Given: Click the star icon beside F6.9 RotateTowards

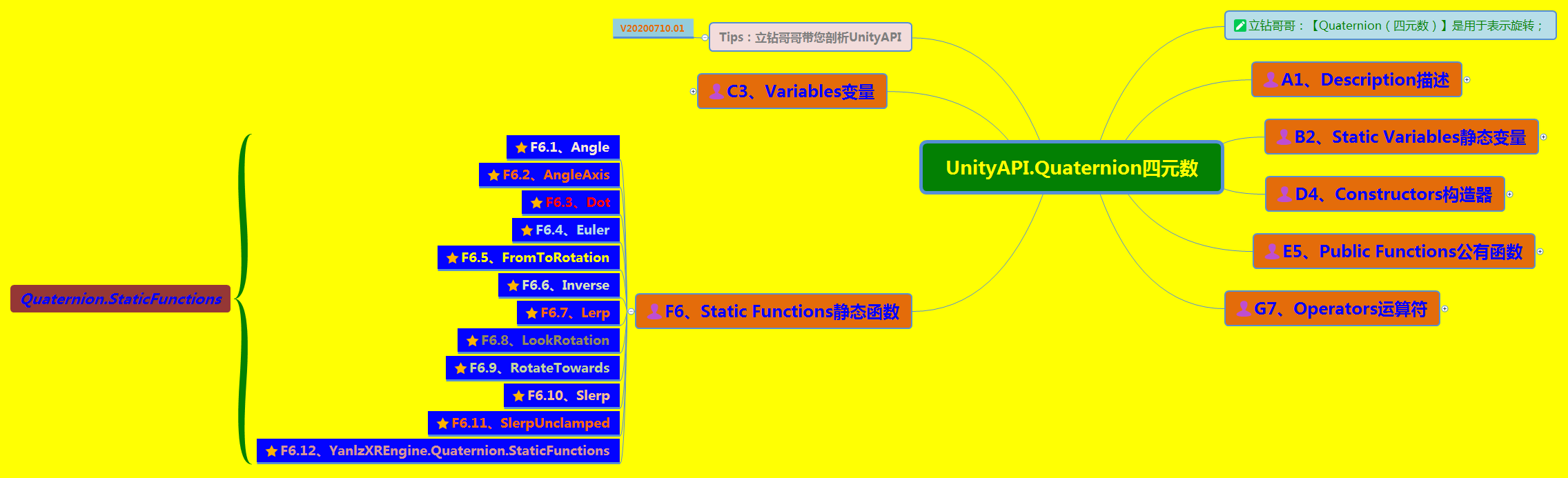Looking at the screenshot, I should pos(461,368).
